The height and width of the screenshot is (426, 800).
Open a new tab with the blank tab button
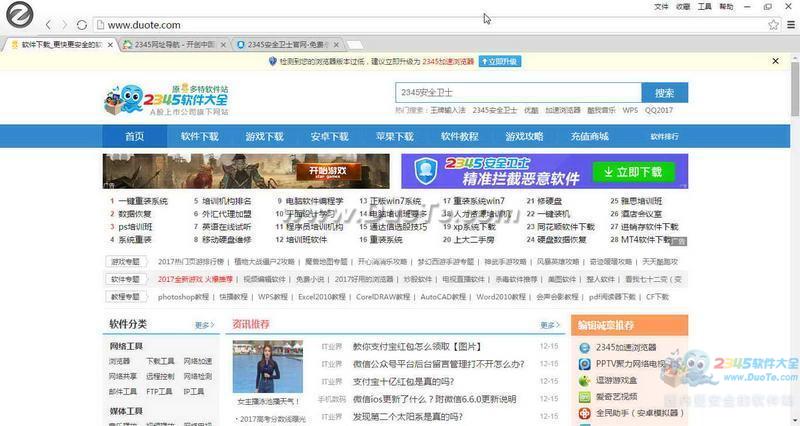[355, 45]
